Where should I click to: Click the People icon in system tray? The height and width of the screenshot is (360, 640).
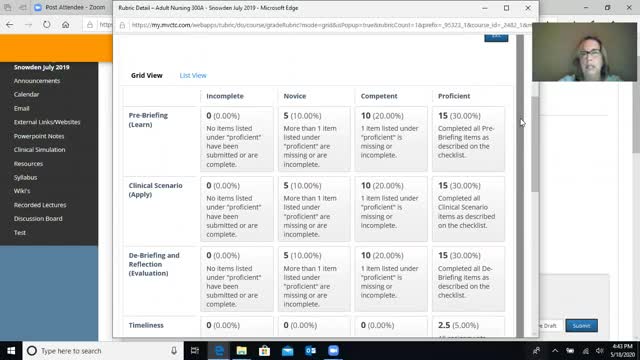pyautogui.click(x=536, y=351)
